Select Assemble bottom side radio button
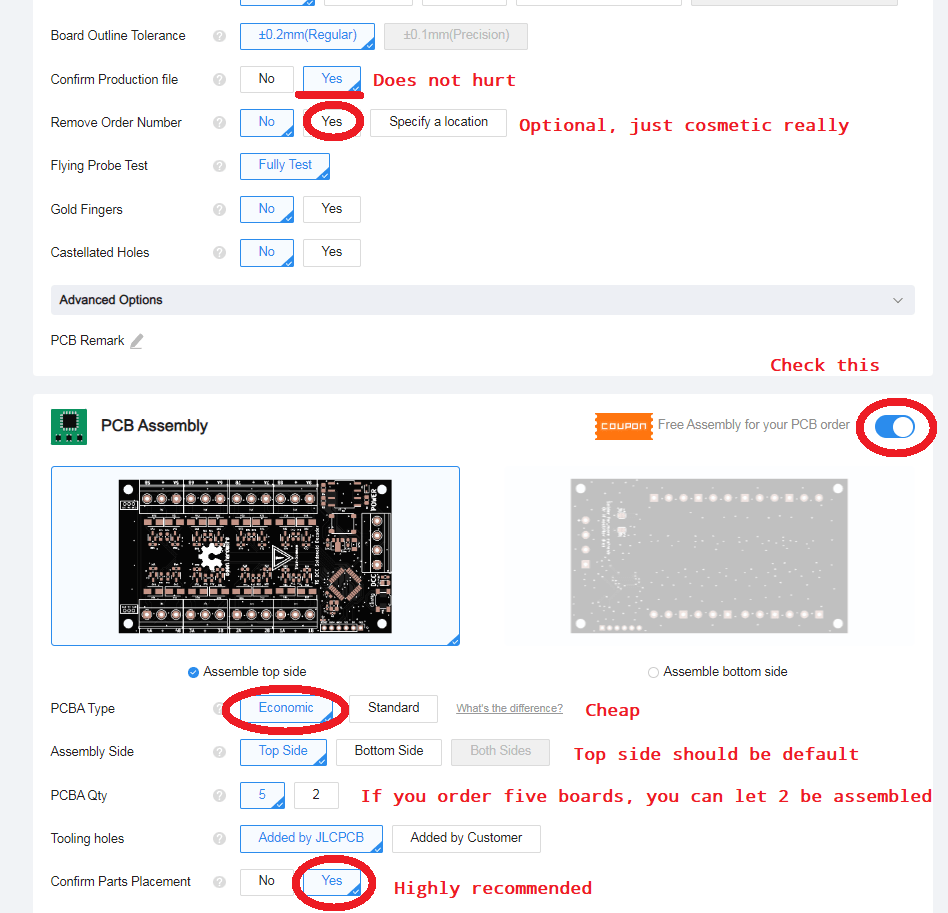Screen dimensions: 948x913 click(x=653, y=672)
